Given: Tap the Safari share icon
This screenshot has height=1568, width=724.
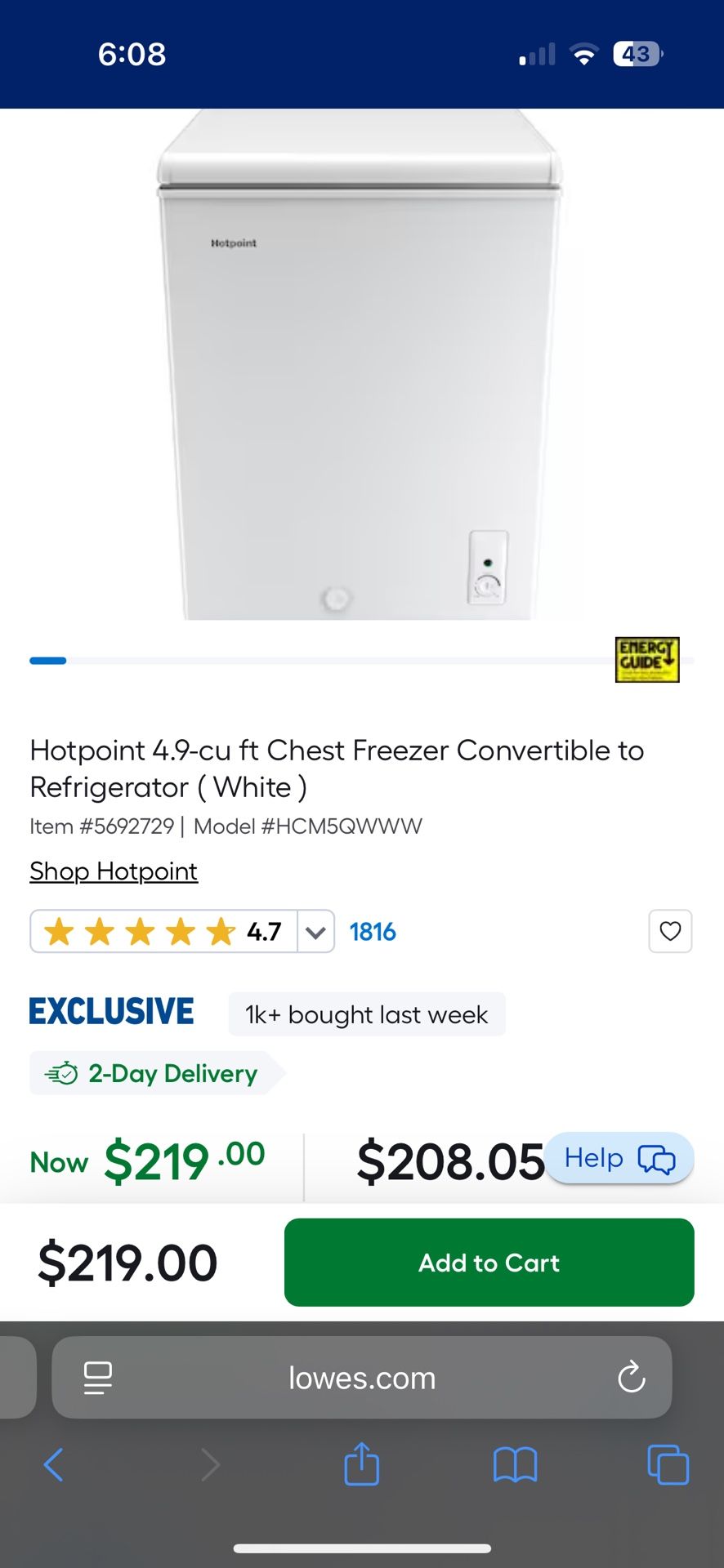Looking at the screenshot, I should point(361,1463).
